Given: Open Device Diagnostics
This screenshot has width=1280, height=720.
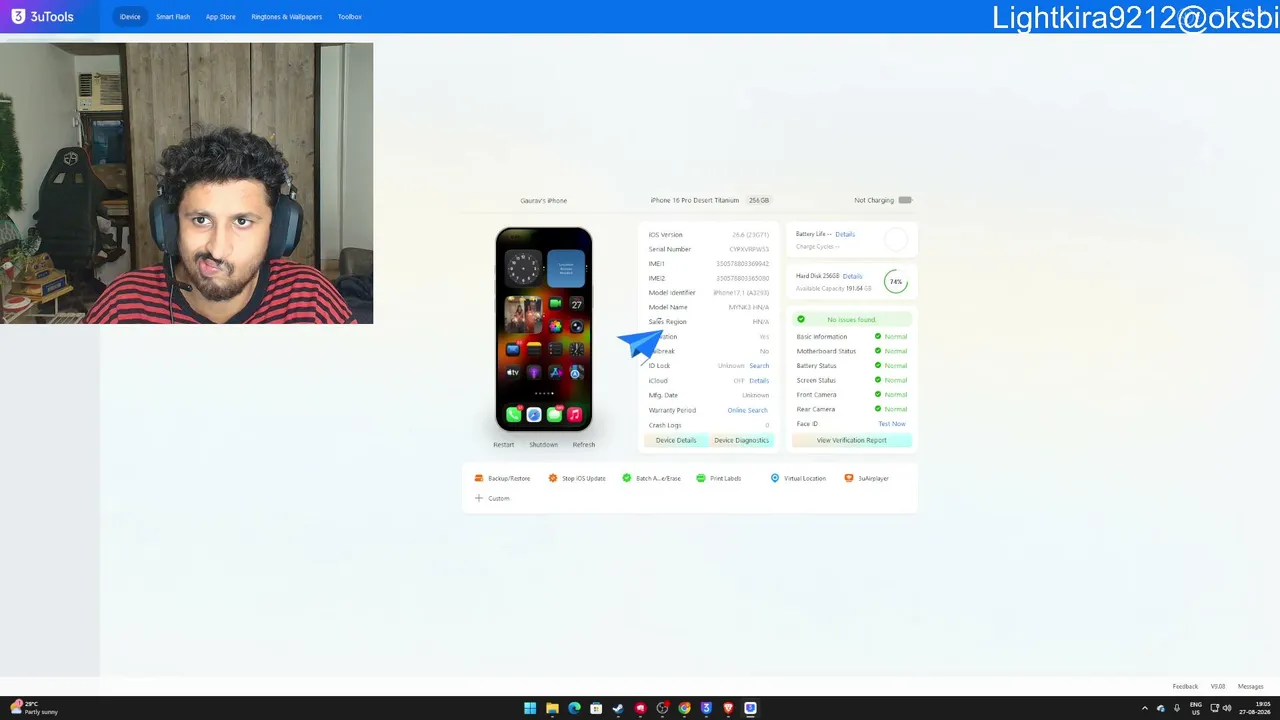Looking at the screenshot, I should 742,440.
